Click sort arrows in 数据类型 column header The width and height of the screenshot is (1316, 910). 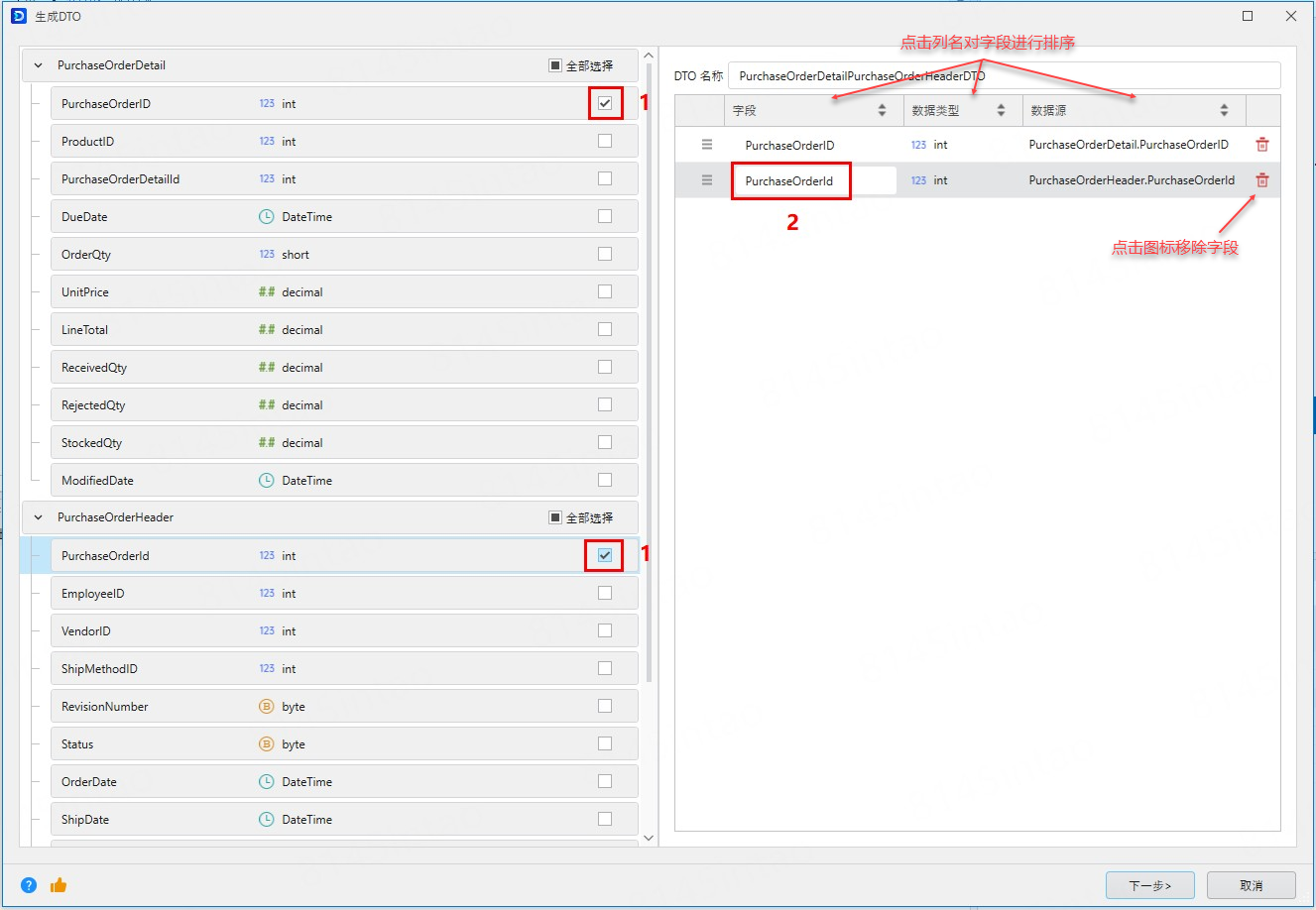pos(1001,111)
